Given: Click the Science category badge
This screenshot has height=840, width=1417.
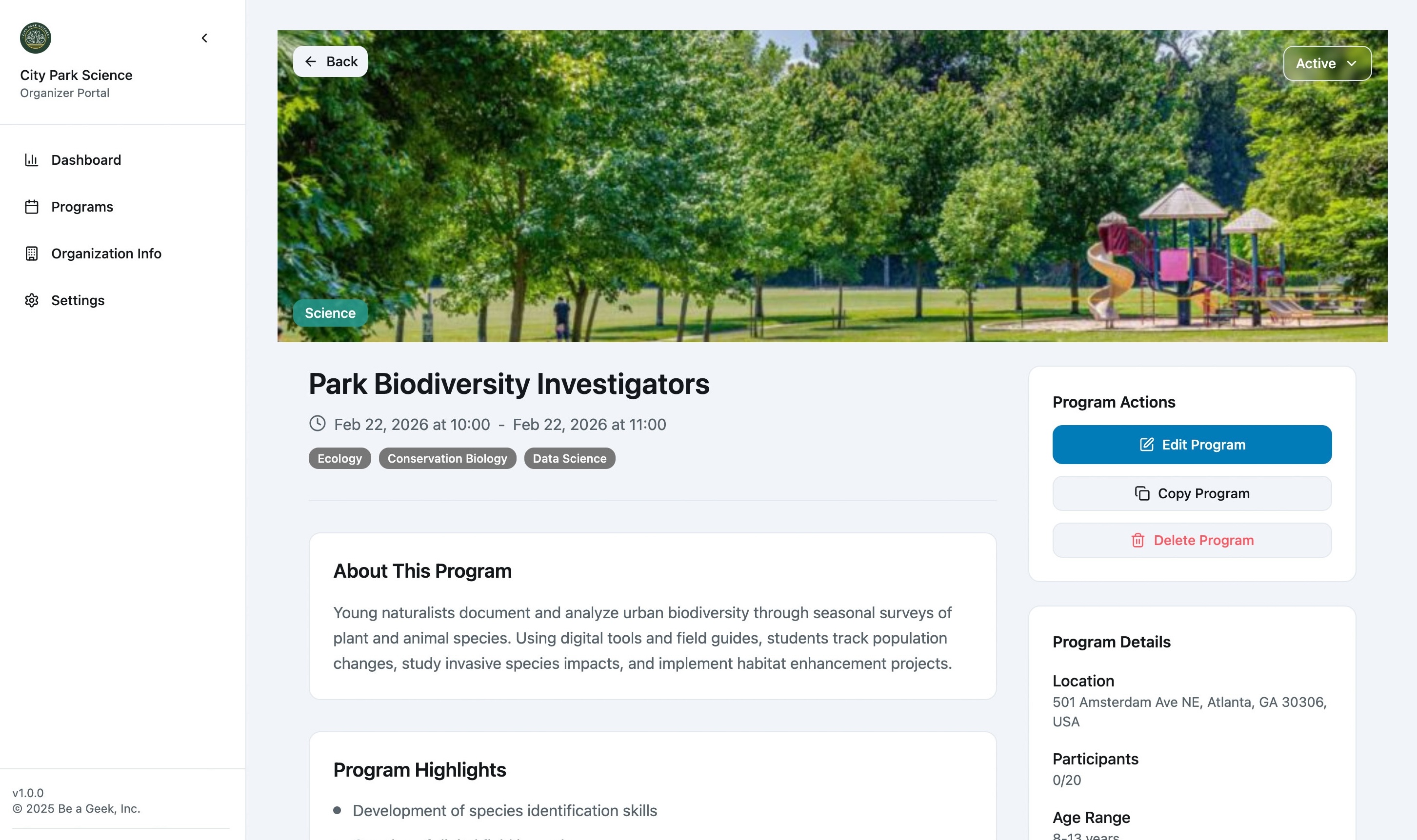Looking at the screenshot, I should click(x=330, y=313).
